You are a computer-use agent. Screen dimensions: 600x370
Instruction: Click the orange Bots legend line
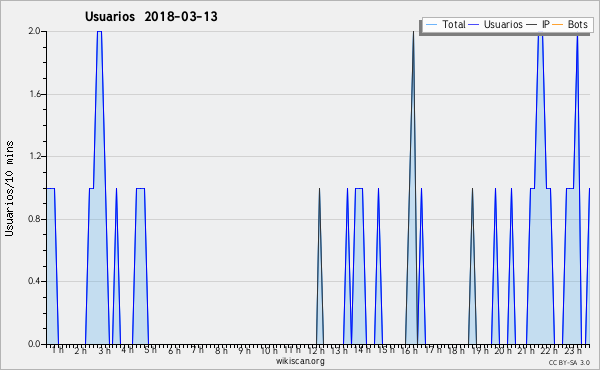[x=558, y=25]
